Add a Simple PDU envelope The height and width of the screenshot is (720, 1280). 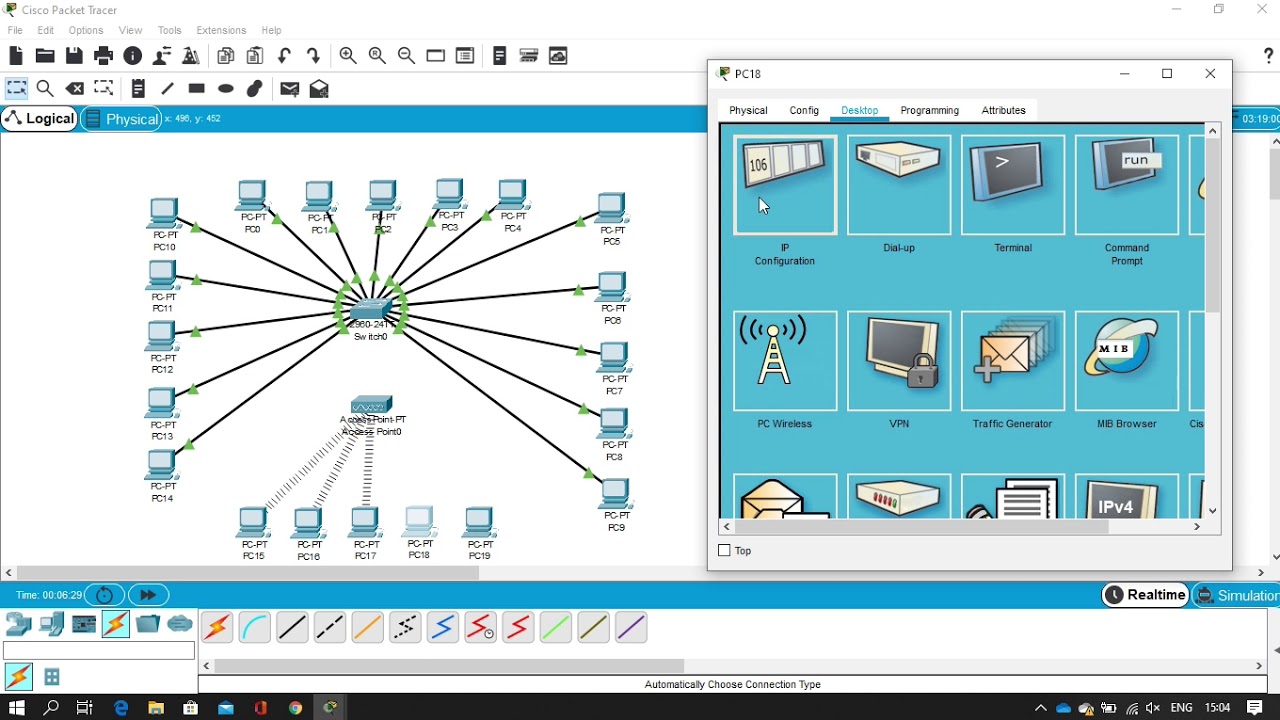click(x=290, y=89)
